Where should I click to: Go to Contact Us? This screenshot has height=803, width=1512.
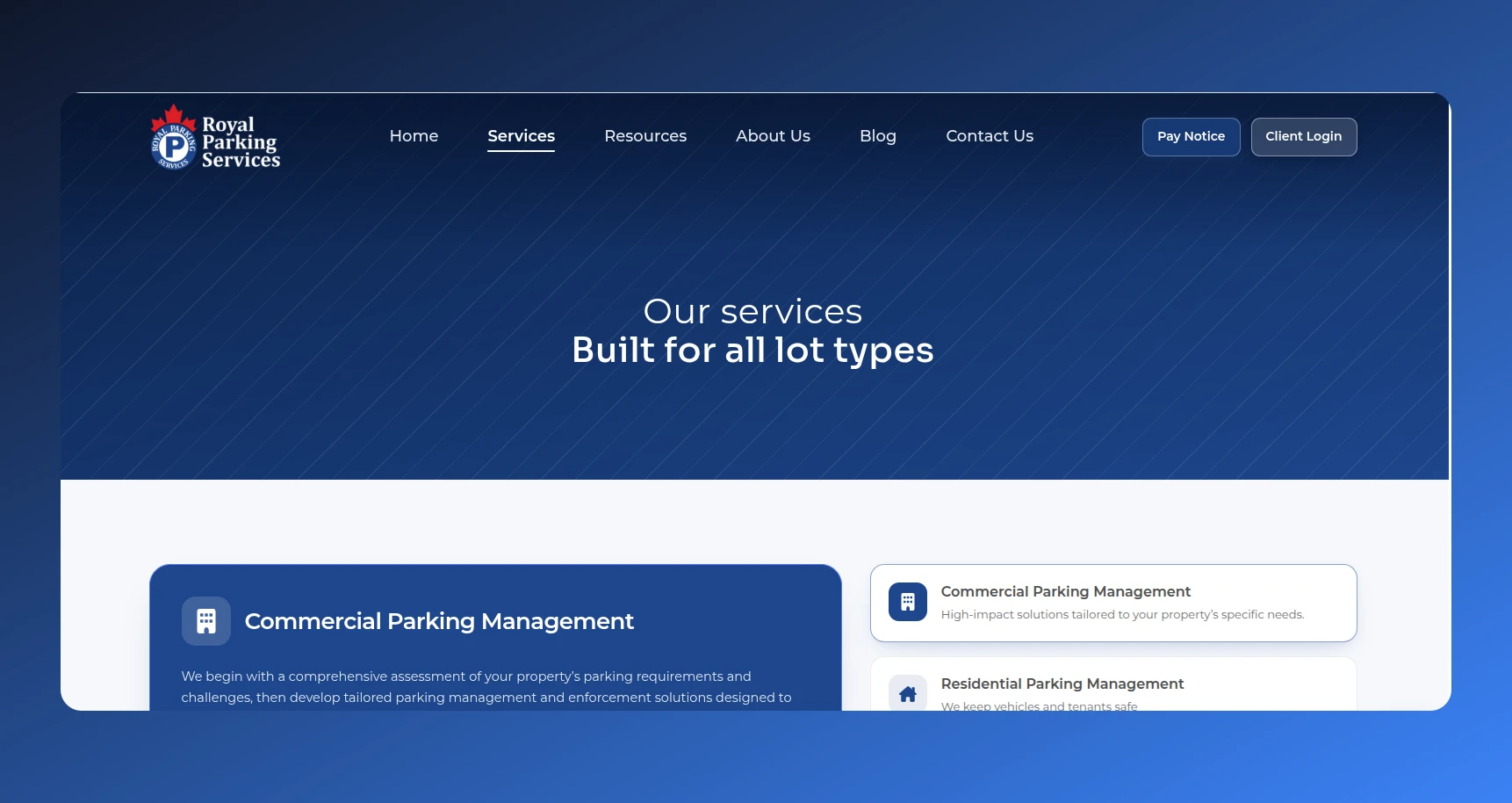click(x=990, y=136)
